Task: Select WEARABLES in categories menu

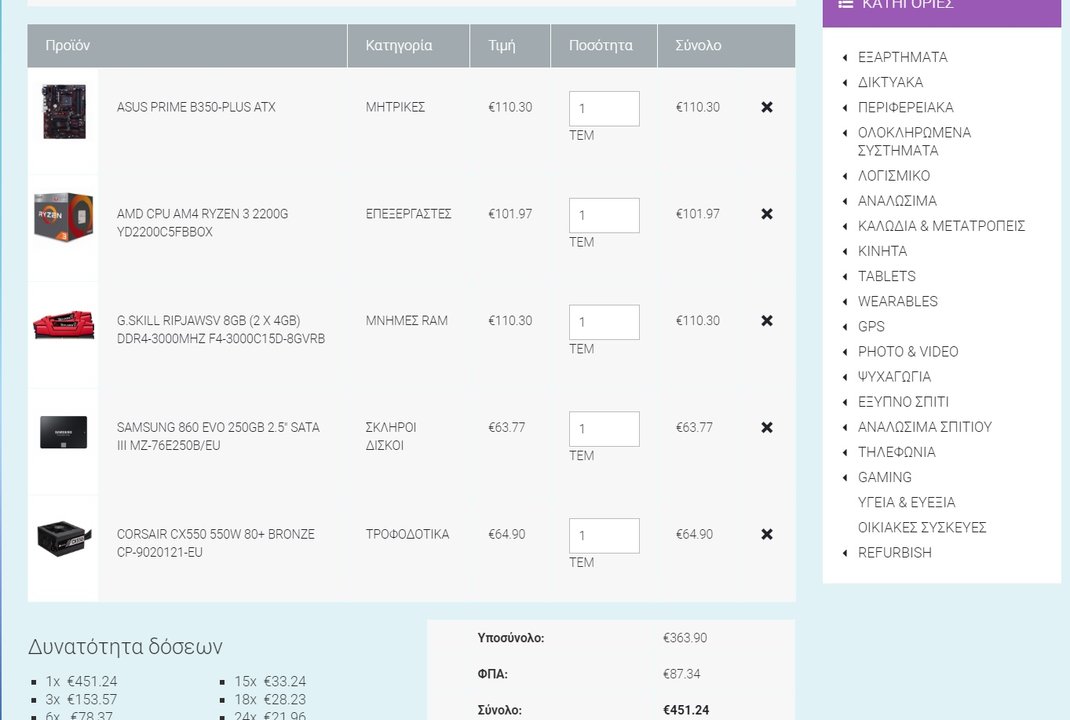Action: pyautogui.click(x=897, y=301)
